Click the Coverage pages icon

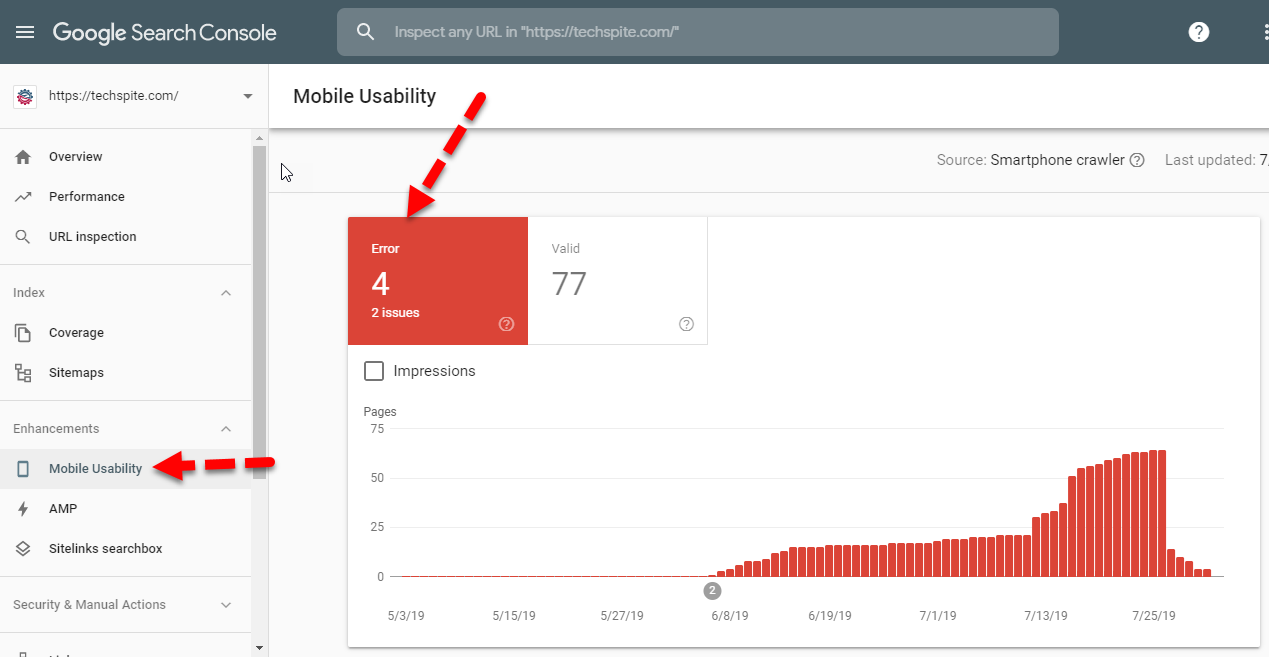coord(24,333)
